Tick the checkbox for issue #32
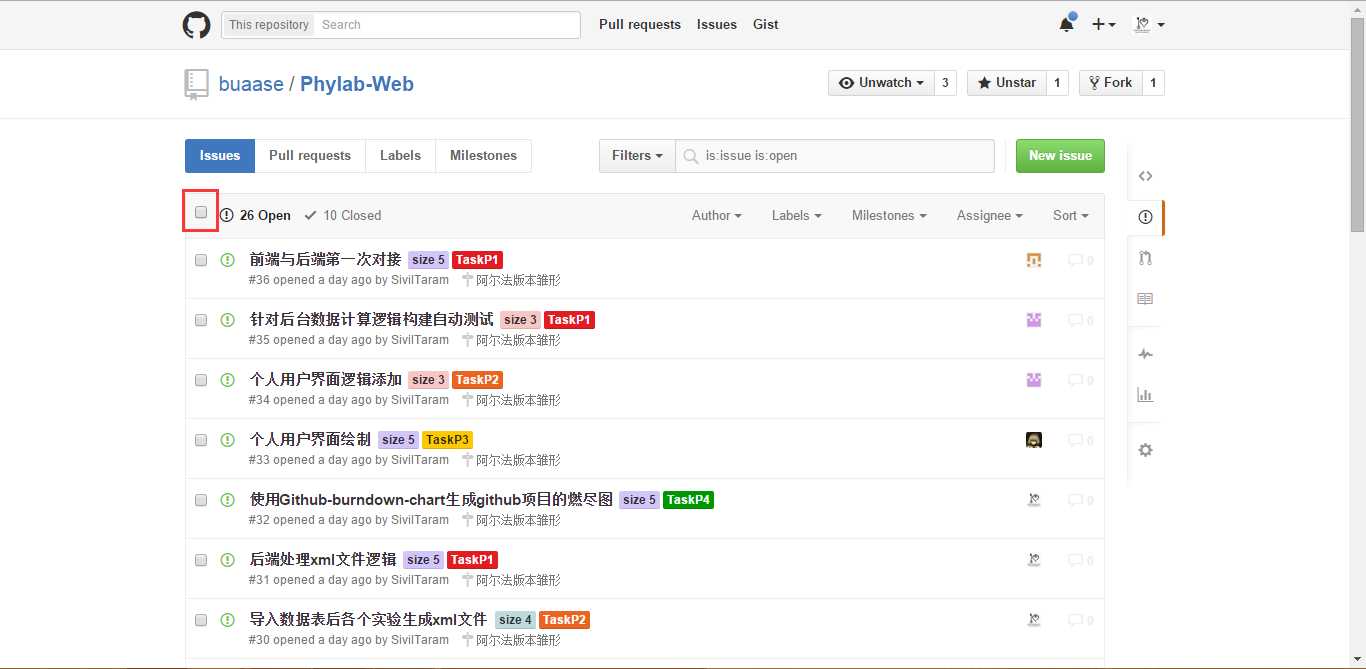The width and height of the screenshot is (1366, 669). pos(201,500)
